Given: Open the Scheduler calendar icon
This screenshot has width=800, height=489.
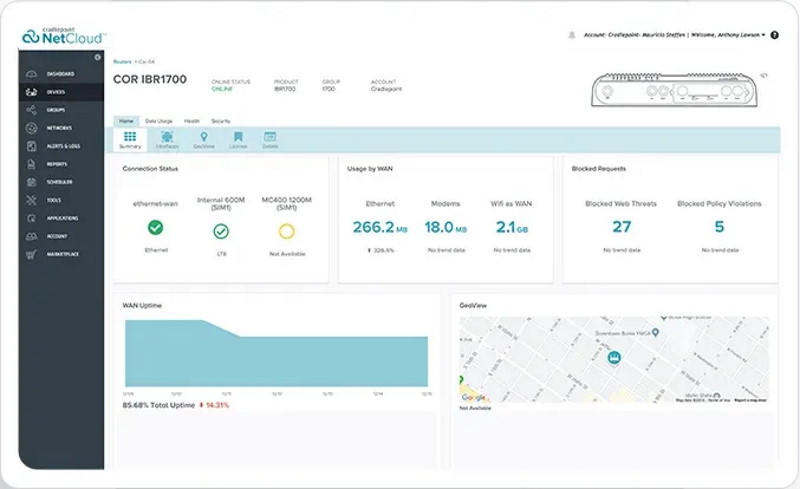Looking at the screenshot, I should [31, 182].
